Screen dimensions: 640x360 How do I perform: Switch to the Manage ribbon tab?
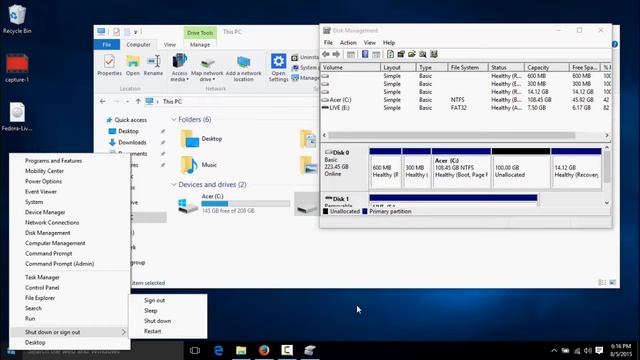click(x=200, y=44)
